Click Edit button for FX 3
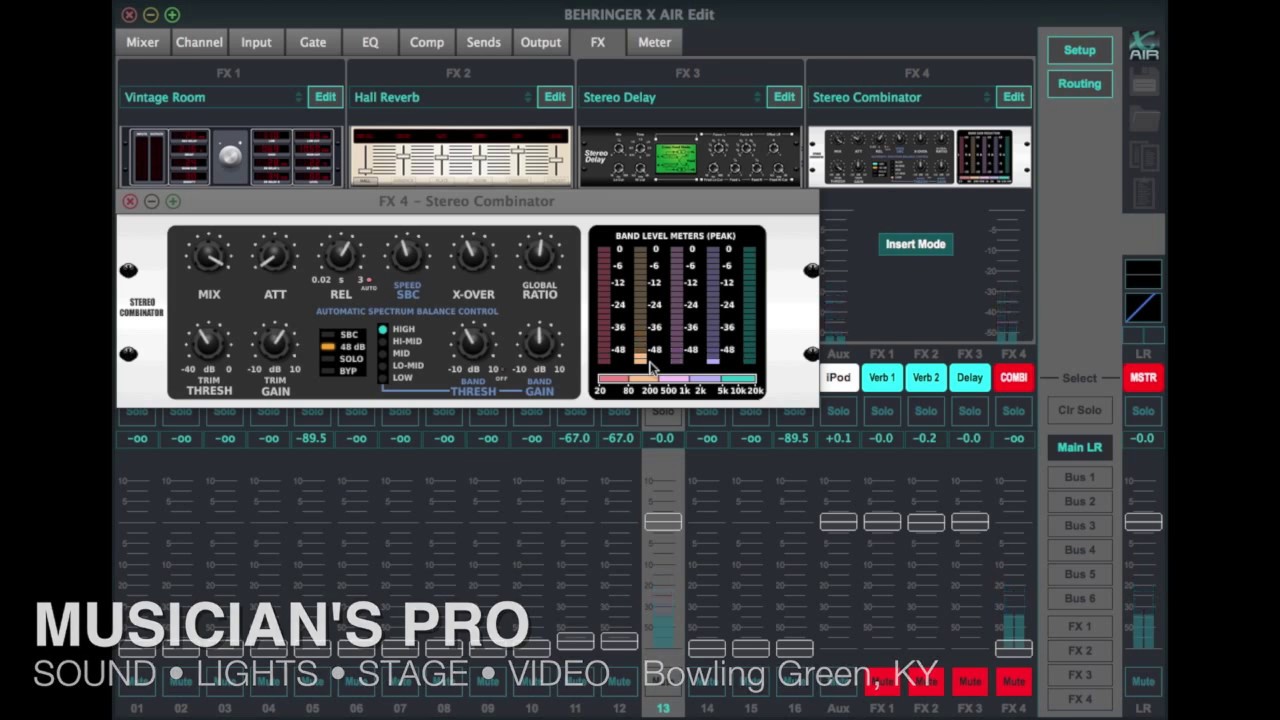This screenshot has height=720, width=1280. pyautogui.click(x=784, y=97)
